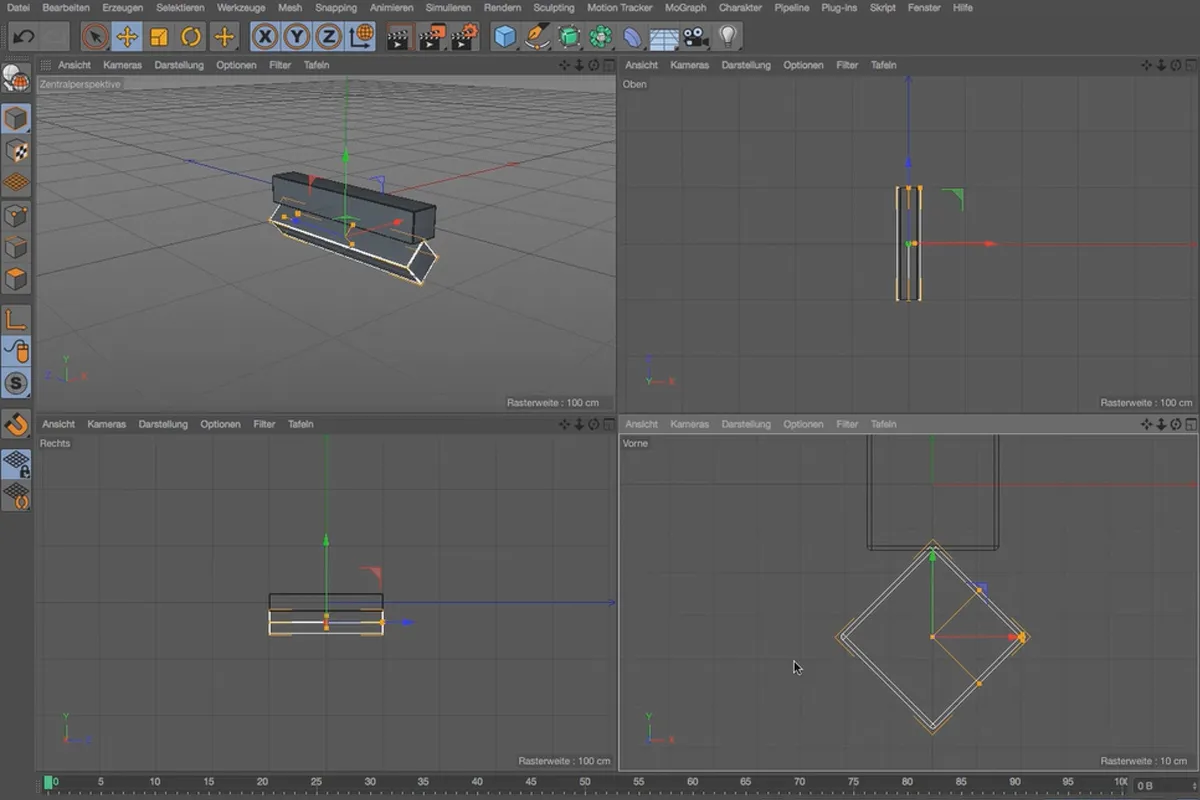The width and height of the screenshot is (1200, 800).
Task: Click the zoom-camera icon of the Vorne viewport
Action: (x=1162, y=424)
